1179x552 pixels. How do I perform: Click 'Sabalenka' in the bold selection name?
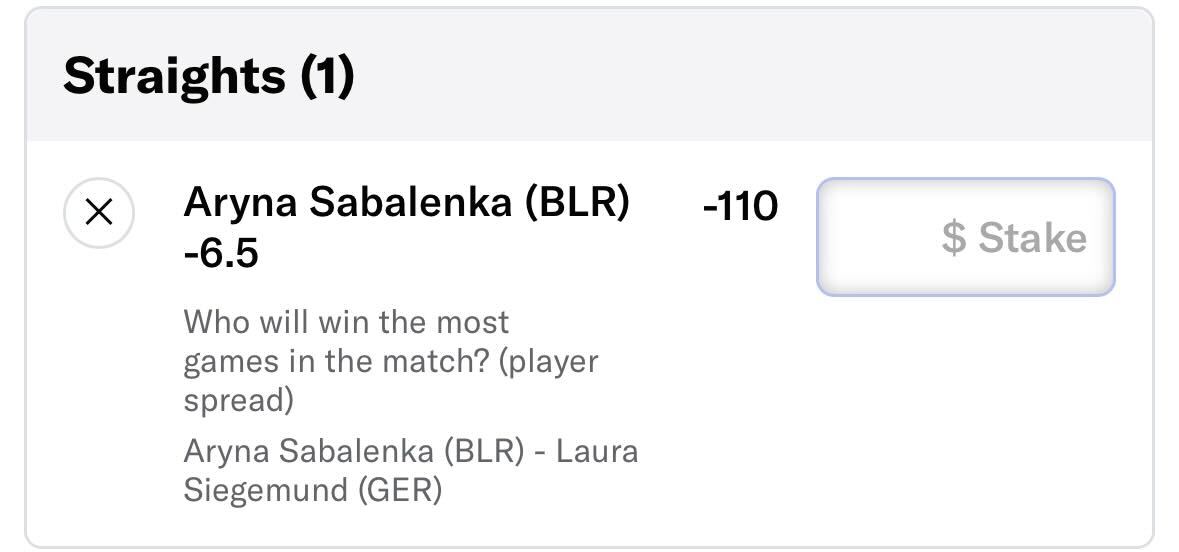[411, 203]
